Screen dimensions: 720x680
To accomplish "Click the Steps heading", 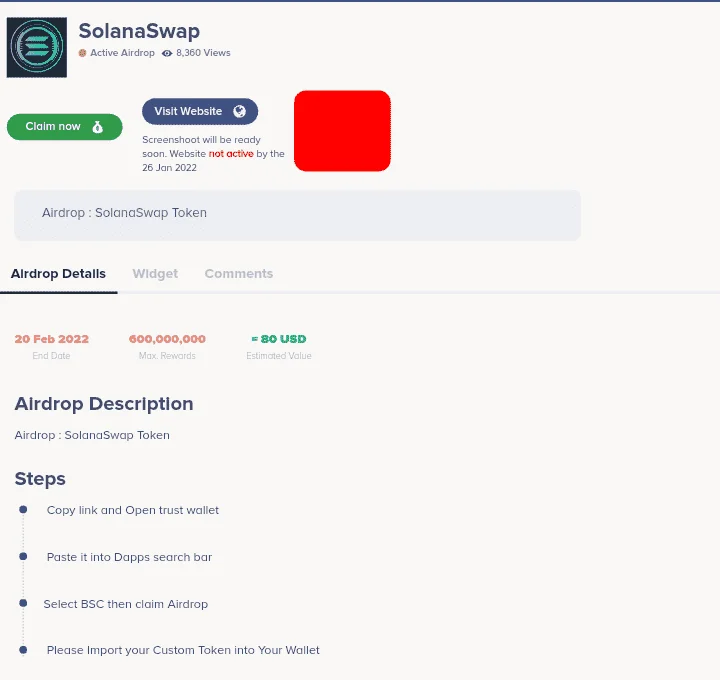I will pyautogui.click(x=40, y=479).
